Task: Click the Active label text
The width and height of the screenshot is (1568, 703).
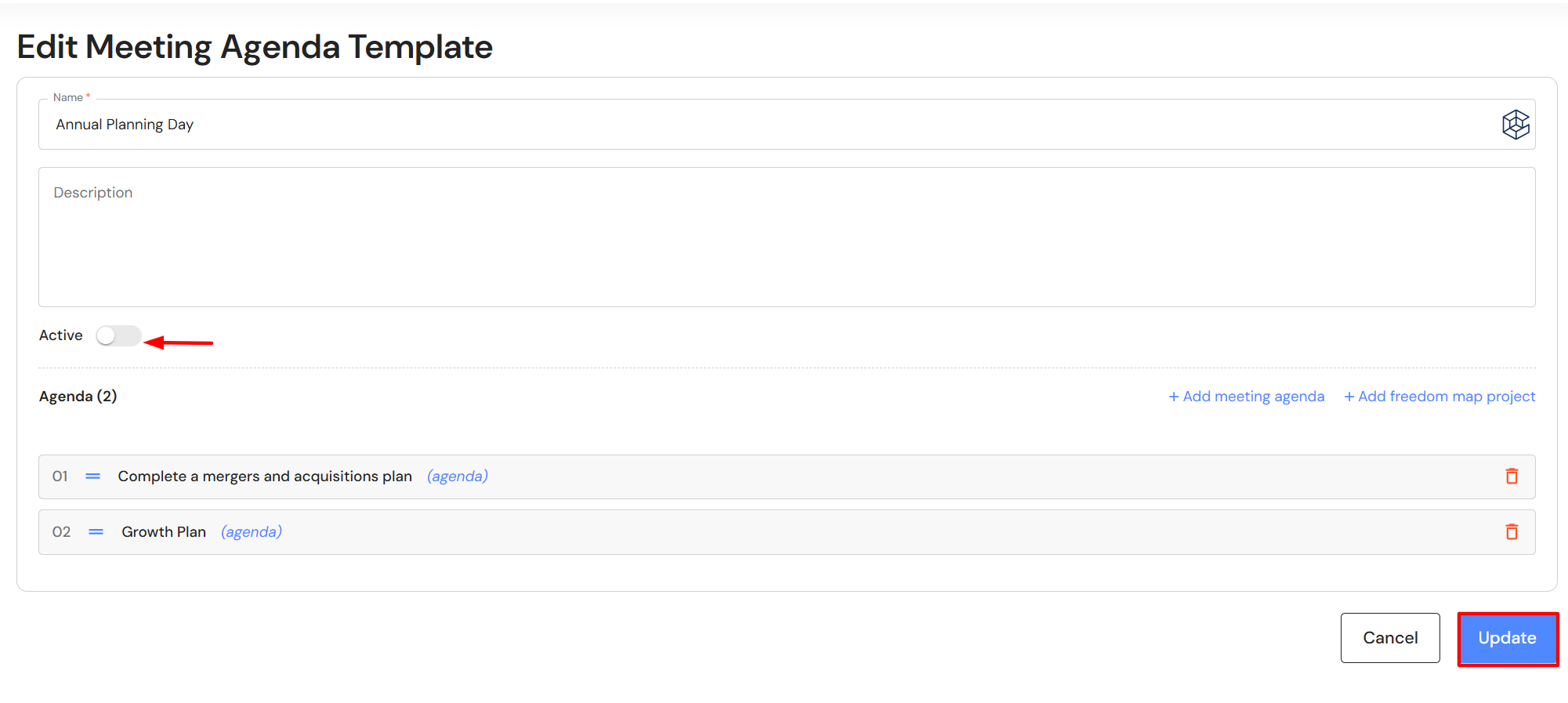Action: [60, 335]
